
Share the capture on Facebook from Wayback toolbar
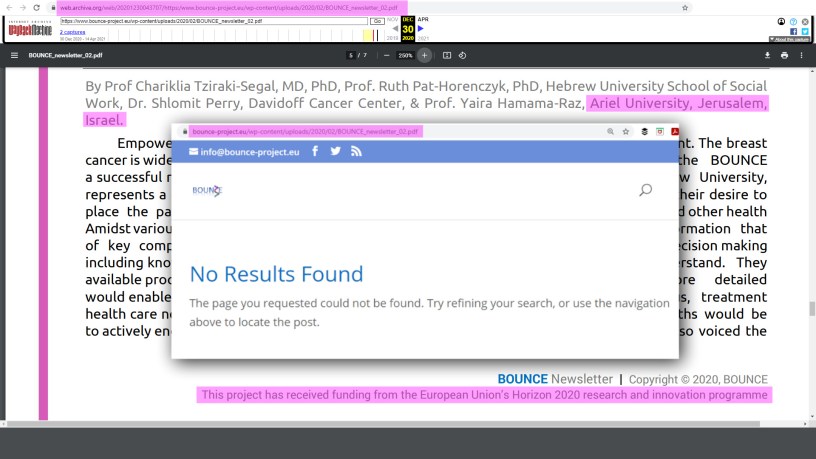(792, 31)
